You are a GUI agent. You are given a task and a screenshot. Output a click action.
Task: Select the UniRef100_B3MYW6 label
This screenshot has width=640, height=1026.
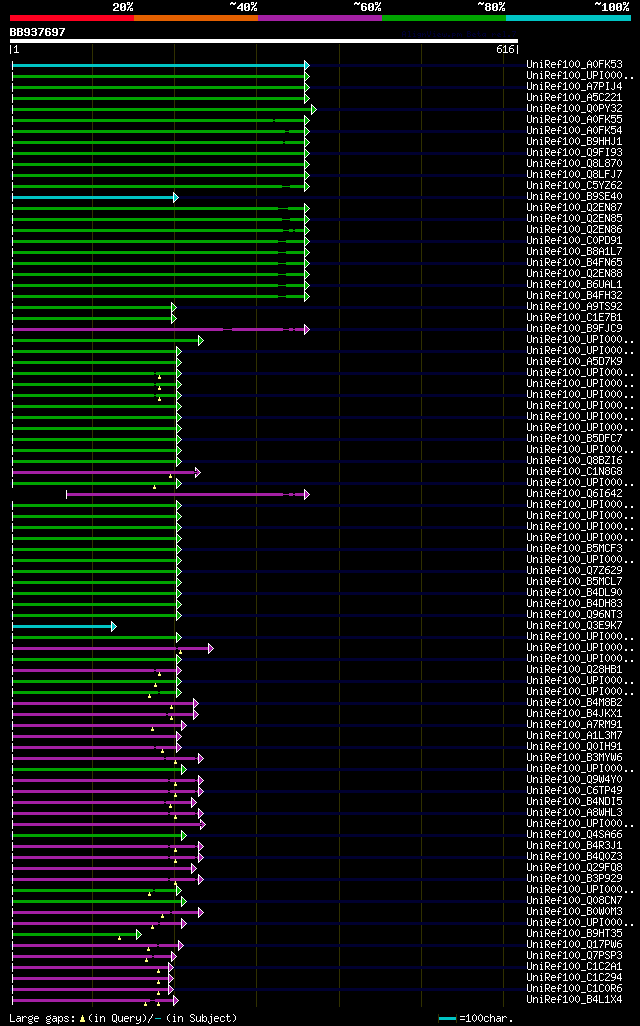(575, 758)
